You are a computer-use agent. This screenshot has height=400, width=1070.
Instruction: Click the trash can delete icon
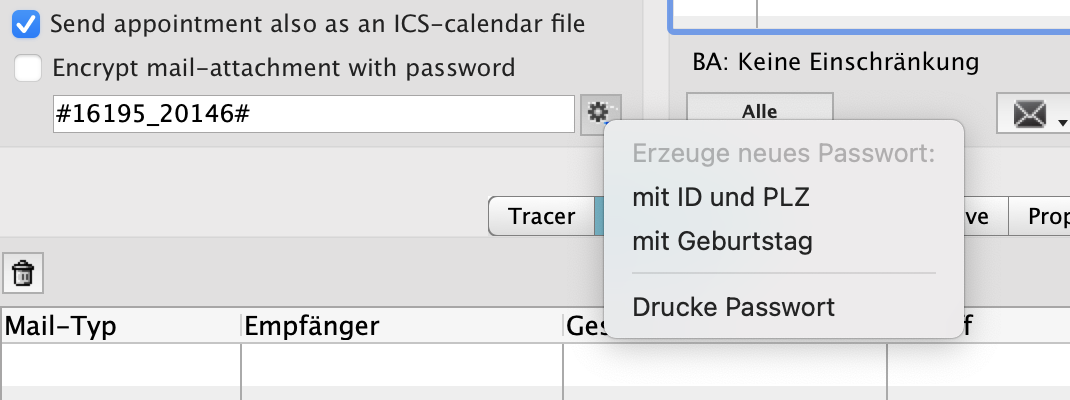pos(23,273)
